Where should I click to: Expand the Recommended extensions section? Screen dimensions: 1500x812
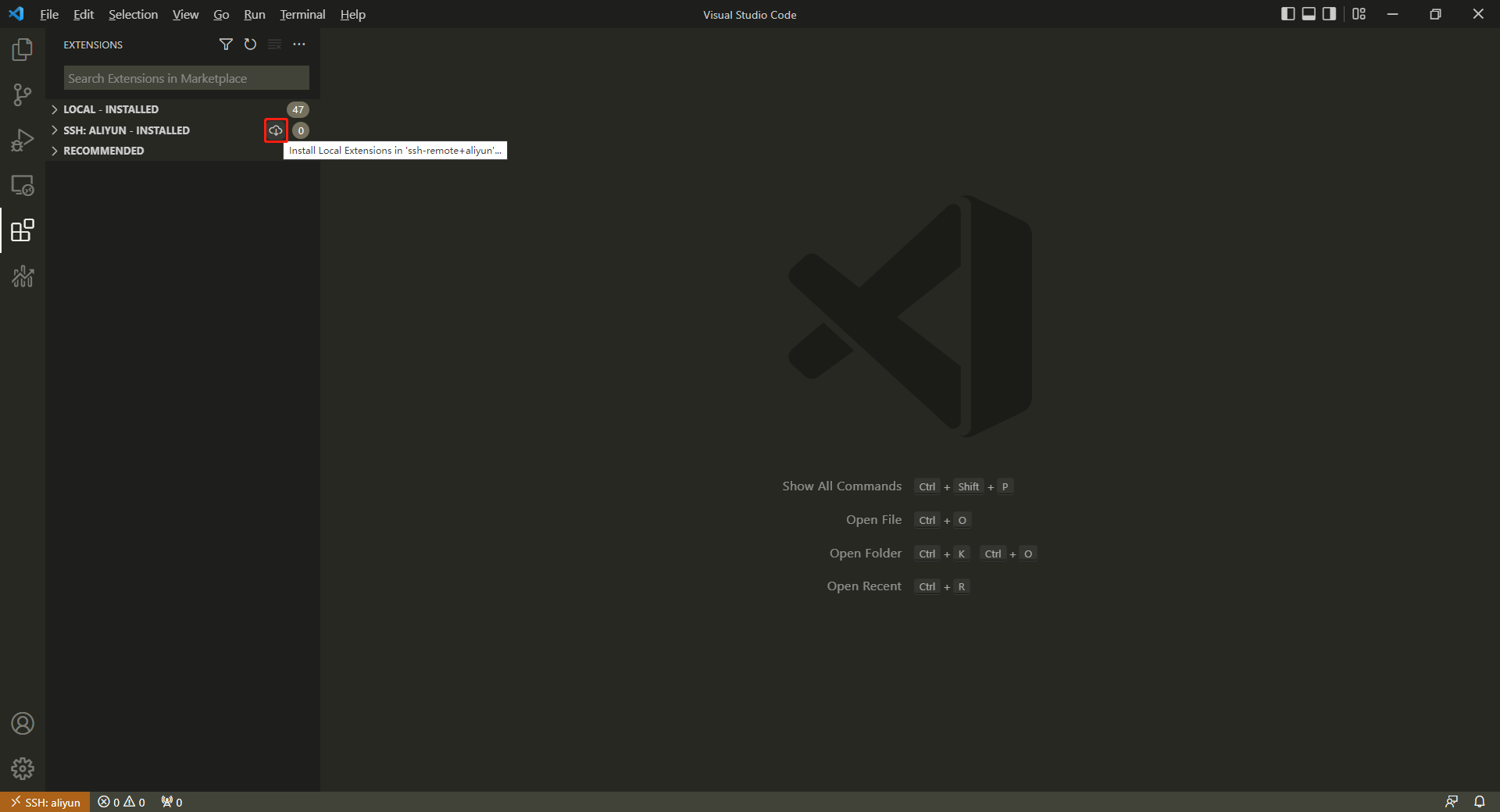(103, 151)
